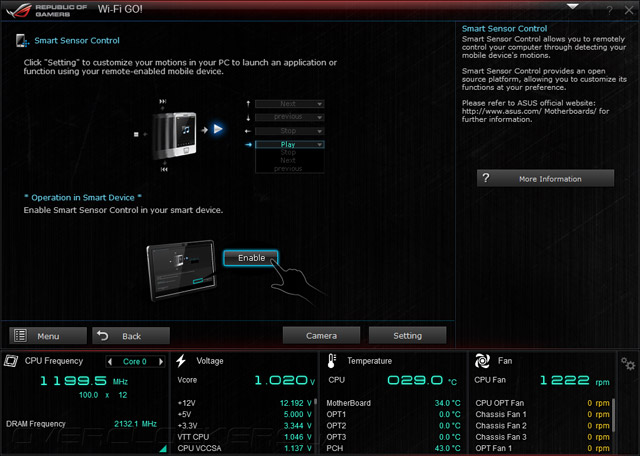Click the help question mark in title bar
Image resolution: width=640 pixels, height=456 pixels.
pyautogui.click(x=609, y=10)
